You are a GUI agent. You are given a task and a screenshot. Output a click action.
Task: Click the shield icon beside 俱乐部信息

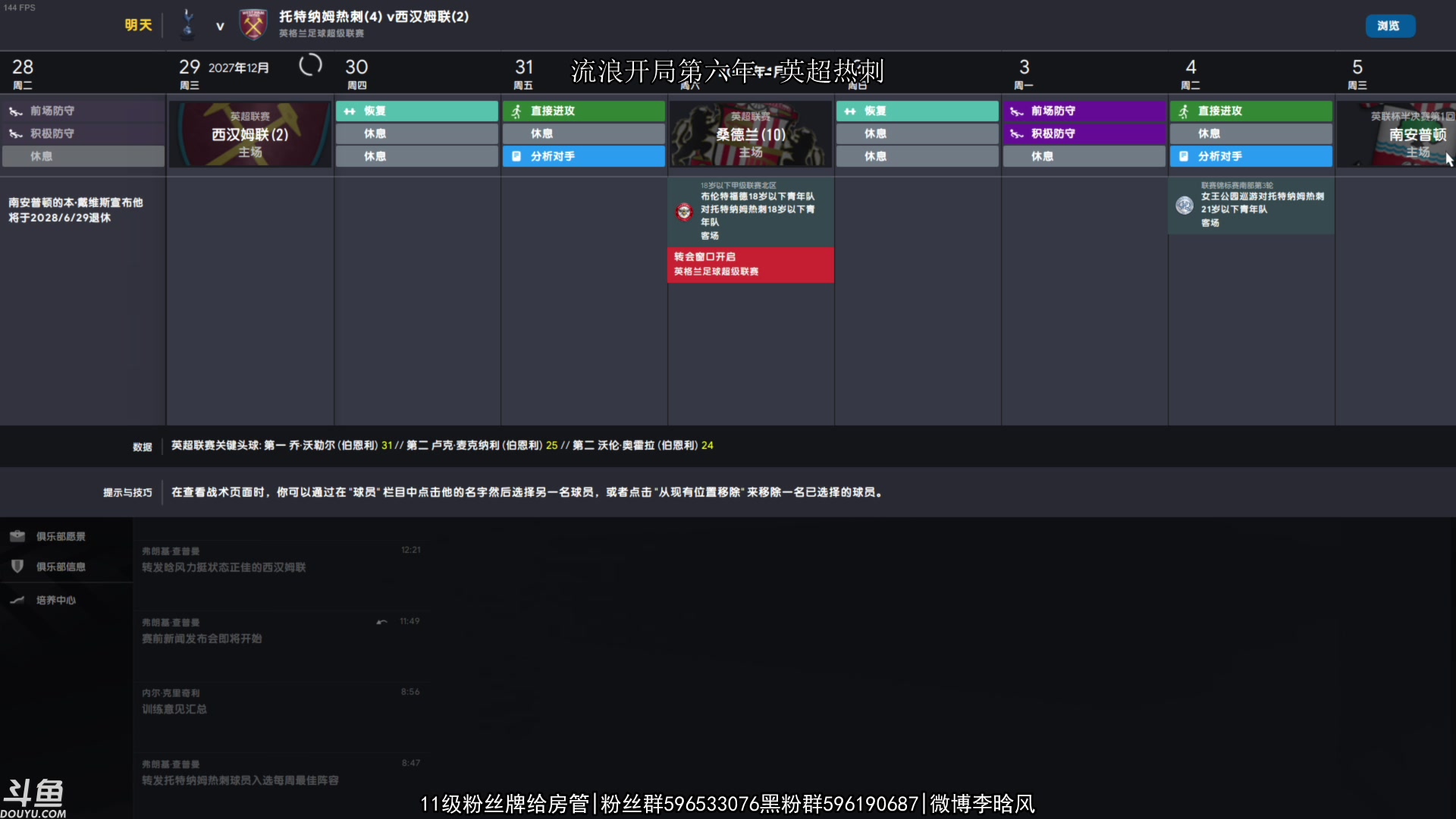(17, 566)
